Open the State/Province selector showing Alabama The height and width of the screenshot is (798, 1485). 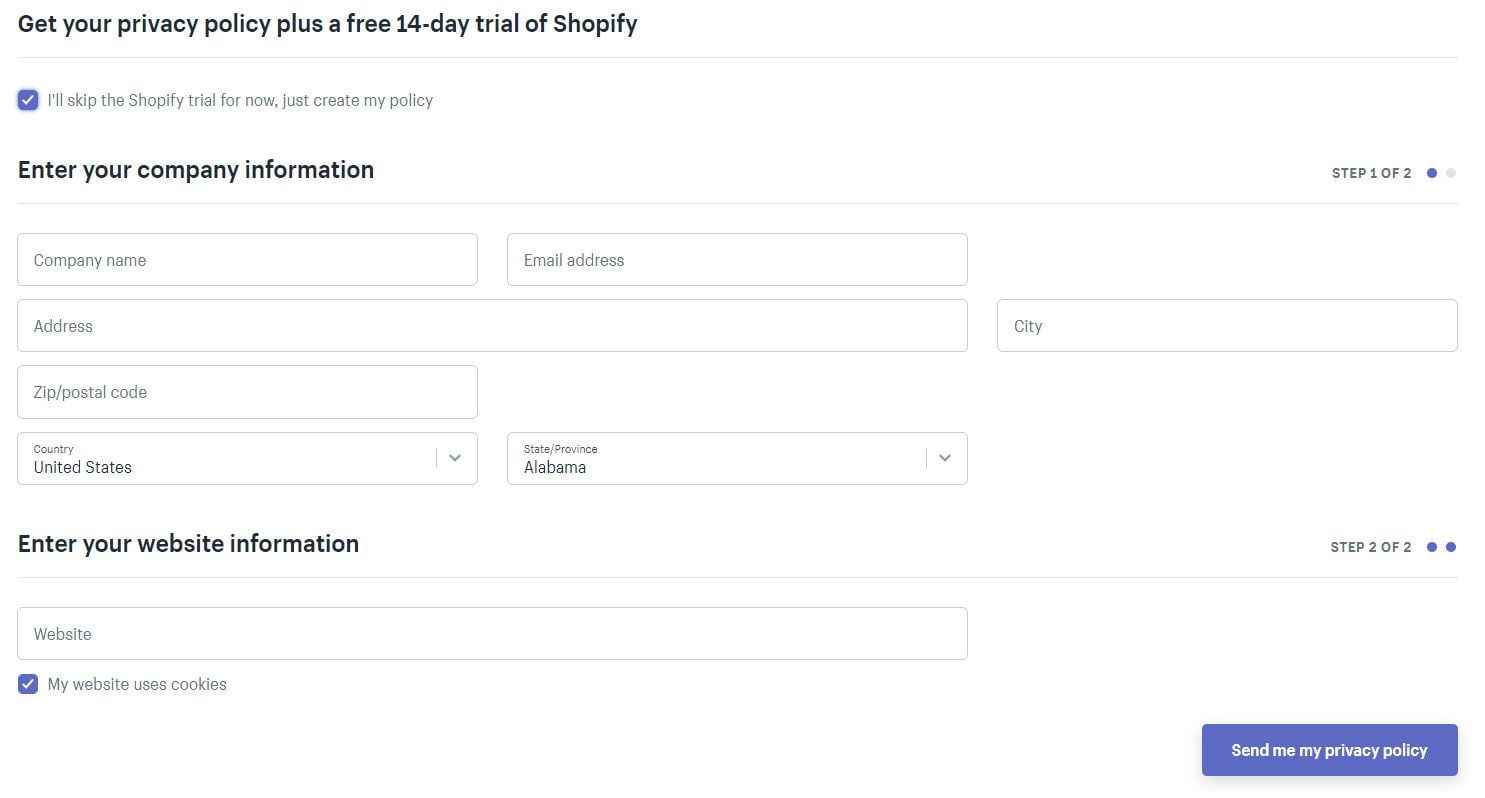pyautogui.click(x=737, y=458)
